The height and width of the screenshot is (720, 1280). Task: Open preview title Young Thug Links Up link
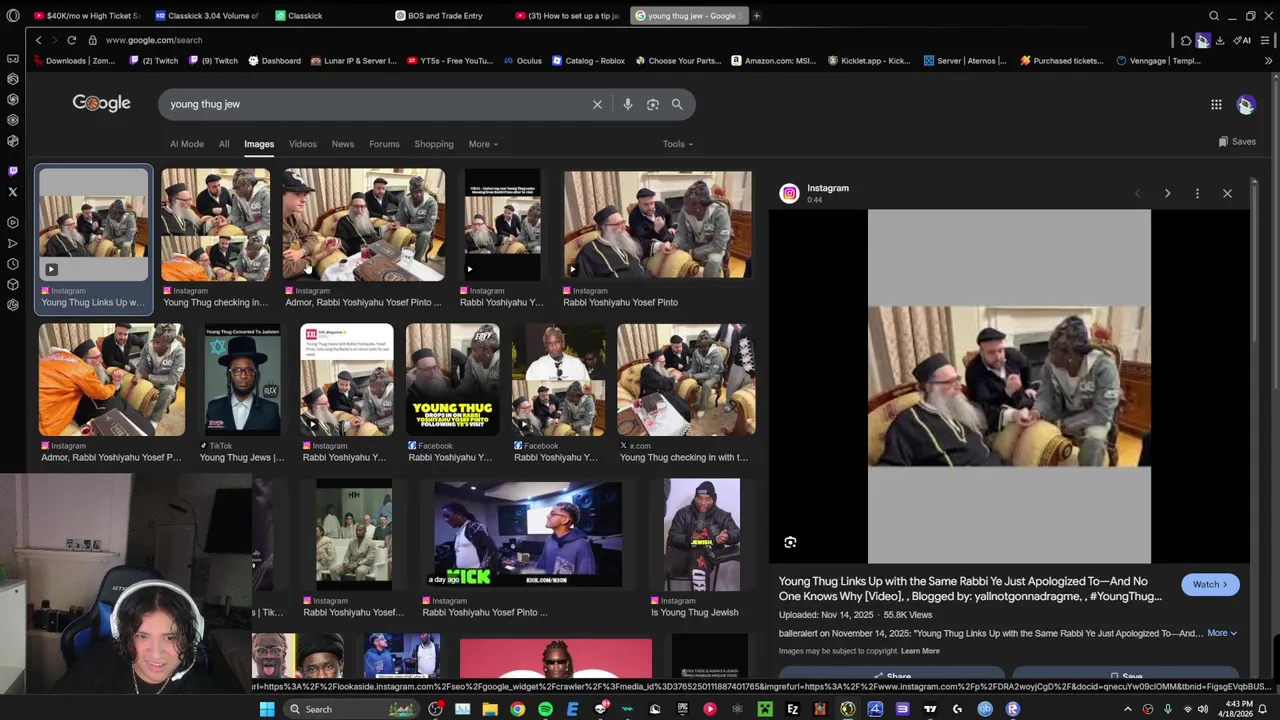(970, 588)
